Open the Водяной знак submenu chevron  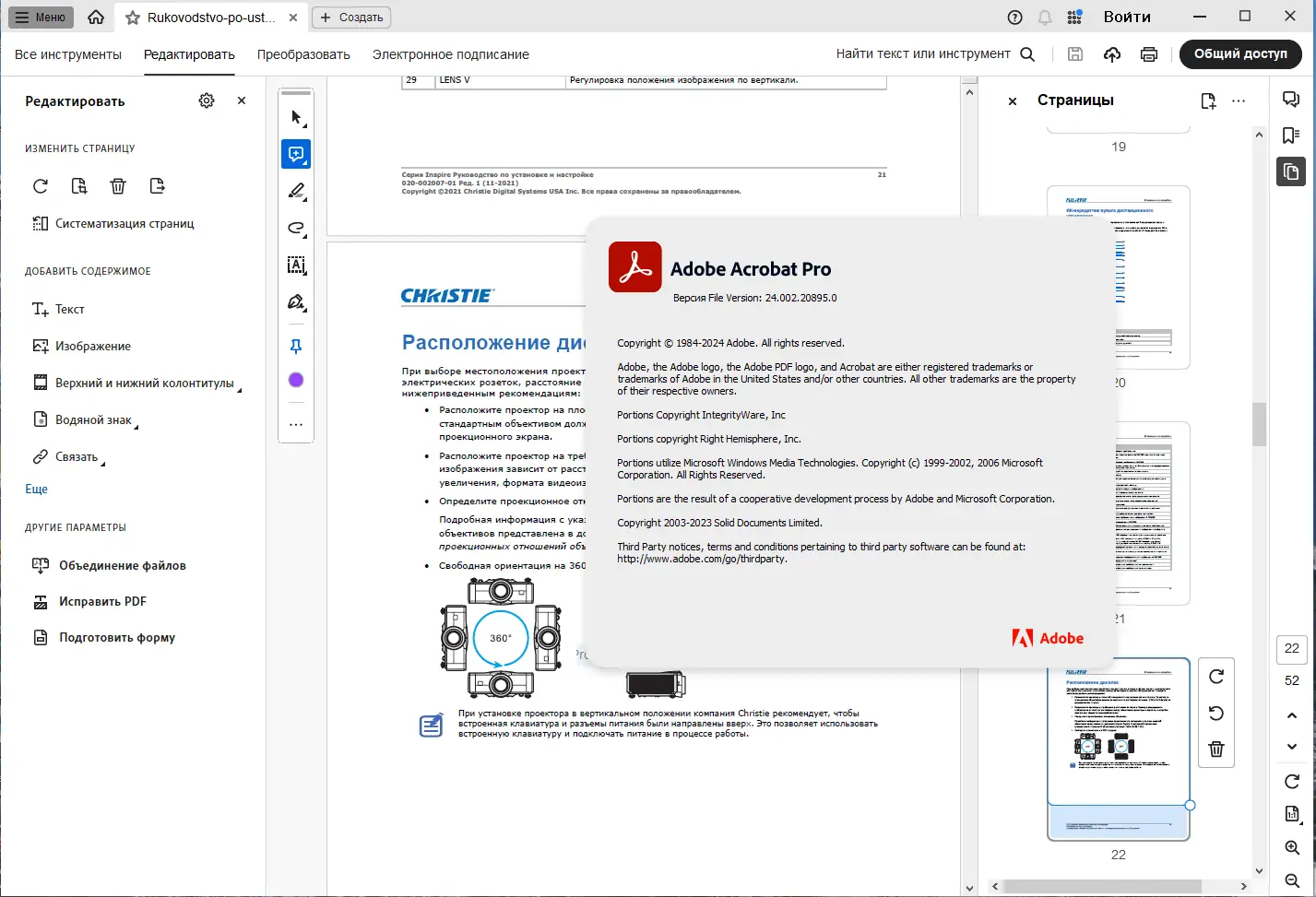click(x=135, y=425)
